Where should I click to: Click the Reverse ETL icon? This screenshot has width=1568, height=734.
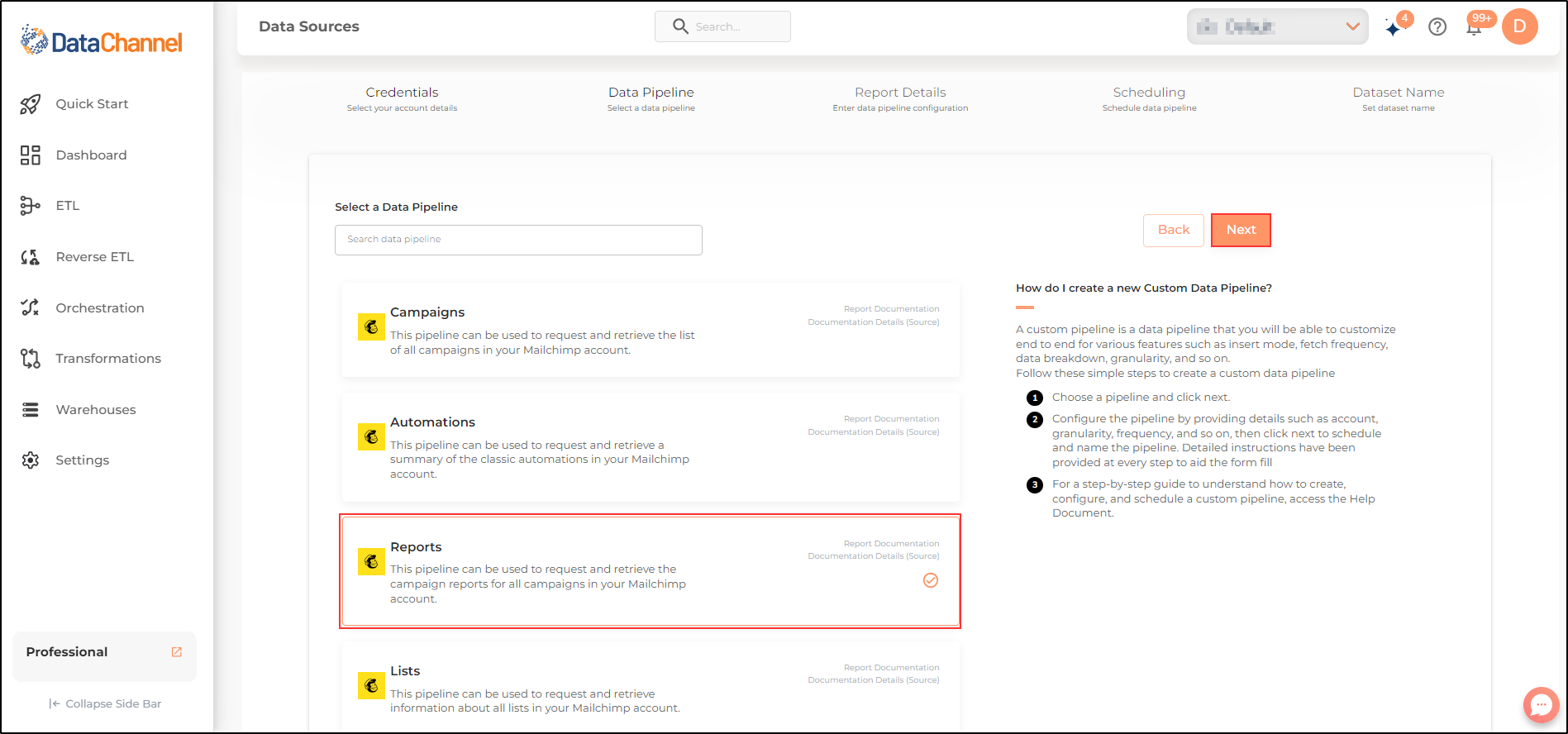[x=31, y=257]
